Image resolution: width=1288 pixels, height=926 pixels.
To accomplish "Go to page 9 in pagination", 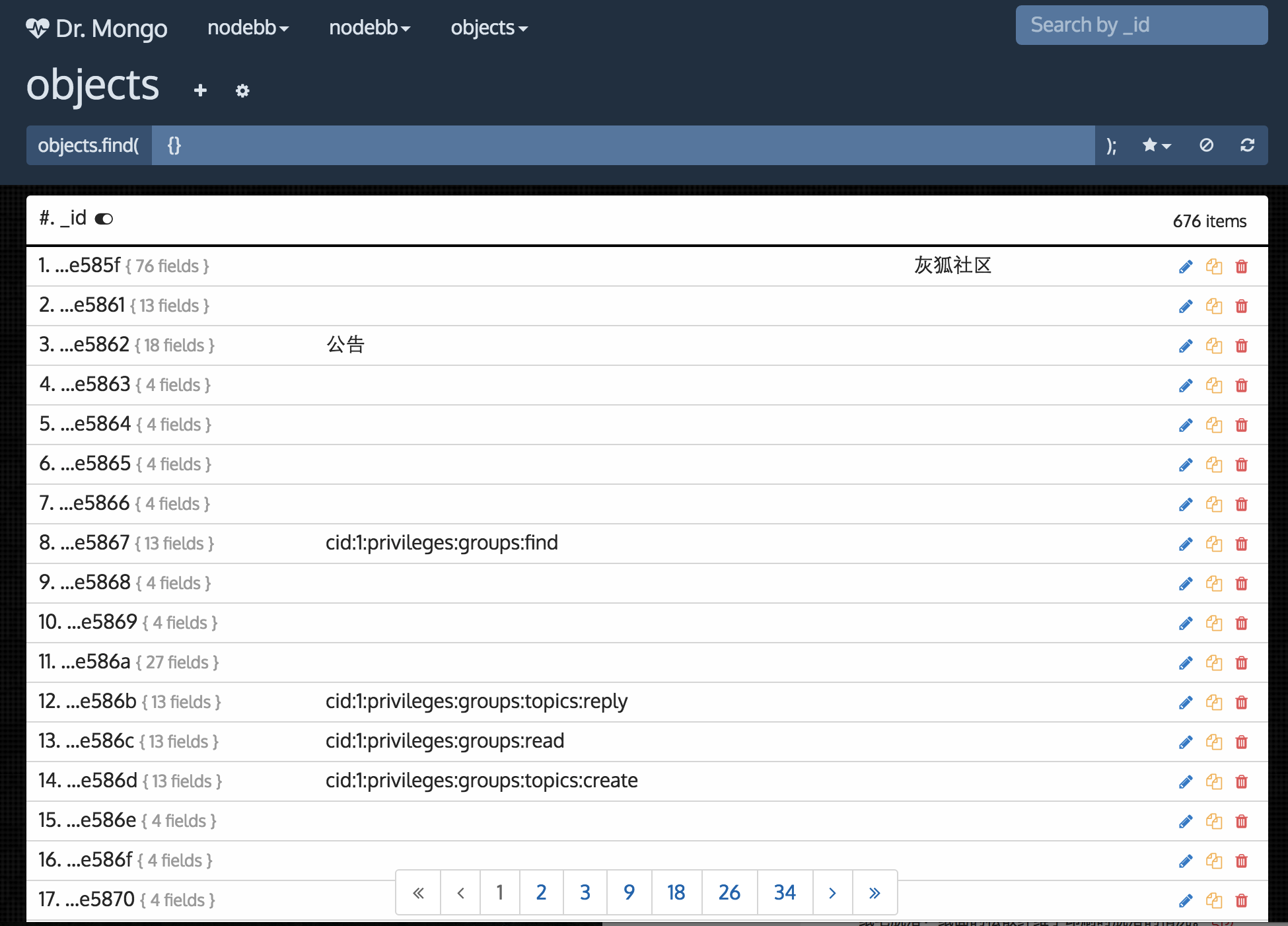I will click(x=629, y=892).
